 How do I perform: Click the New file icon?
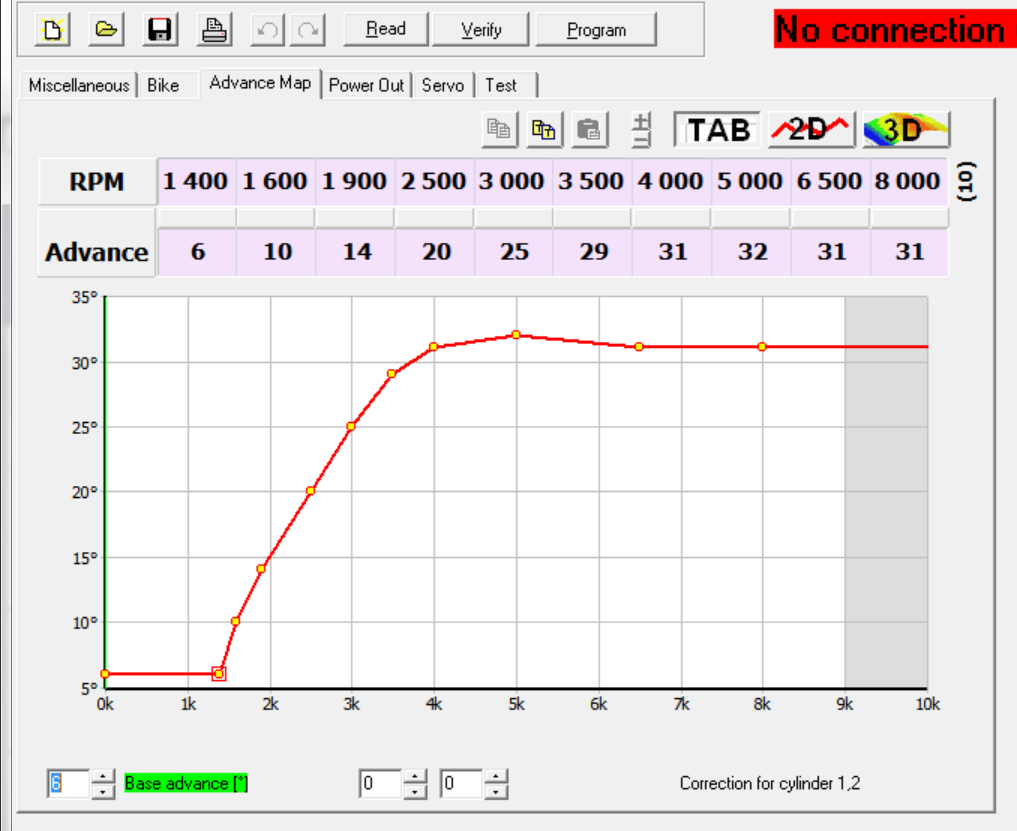pyautogui.click(x=53, y=30)
